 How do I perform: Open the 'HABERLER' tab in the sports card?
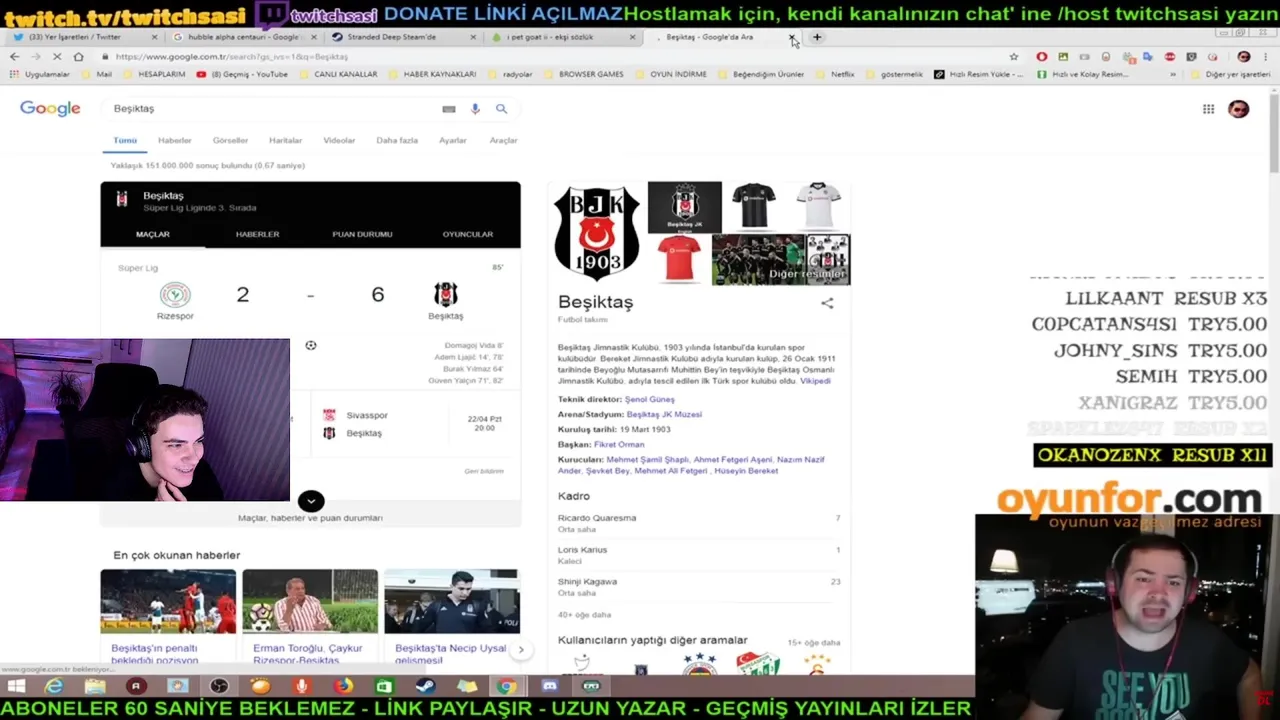[x=257, y=234]
